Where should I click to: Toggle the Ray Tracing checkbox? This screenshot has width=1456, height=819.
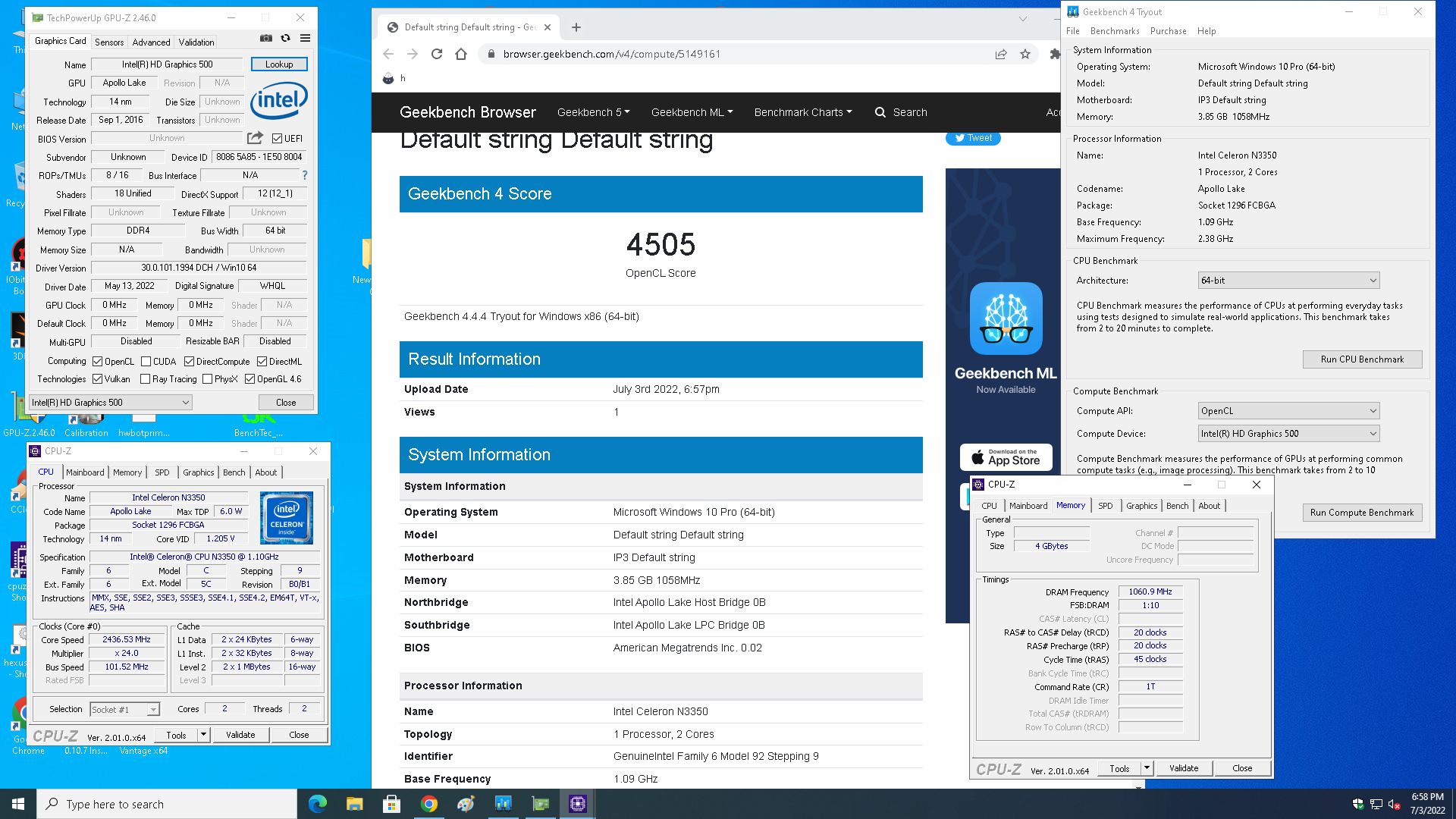(x=146, y=379)
